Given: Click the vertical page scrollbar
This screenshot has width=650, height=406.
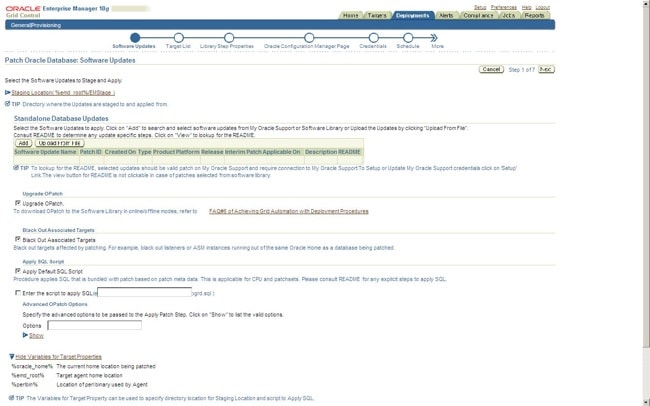Looking at the screenshot, I should 646,174.
